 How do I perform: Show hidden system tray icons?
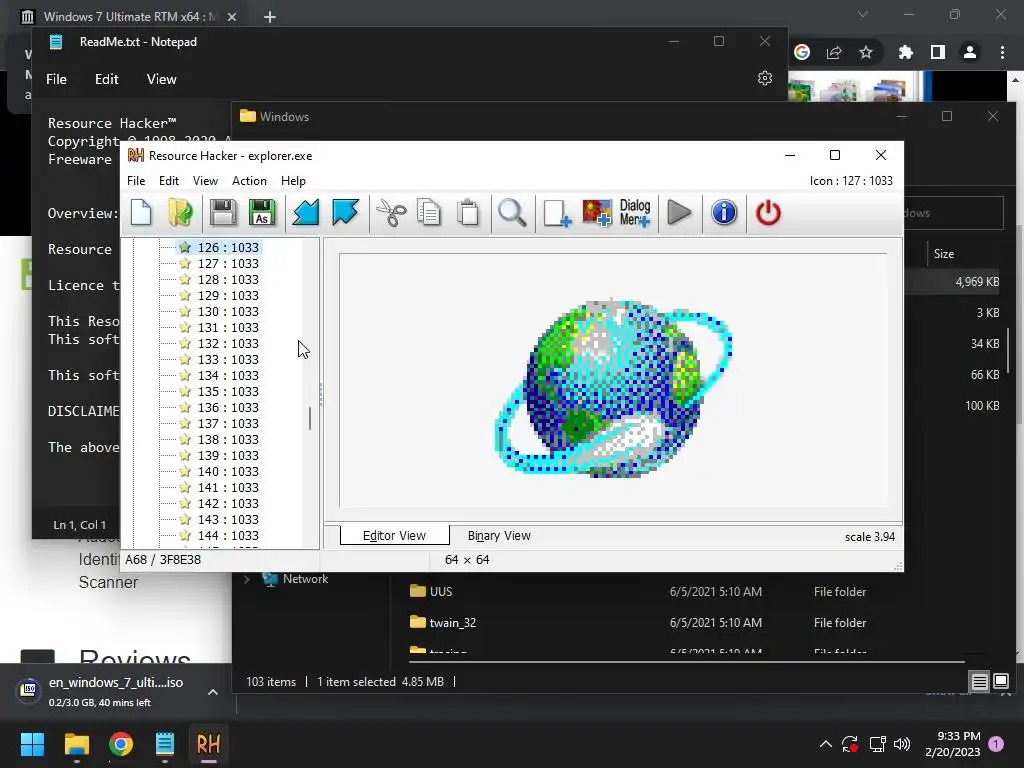tap(825, 744)
